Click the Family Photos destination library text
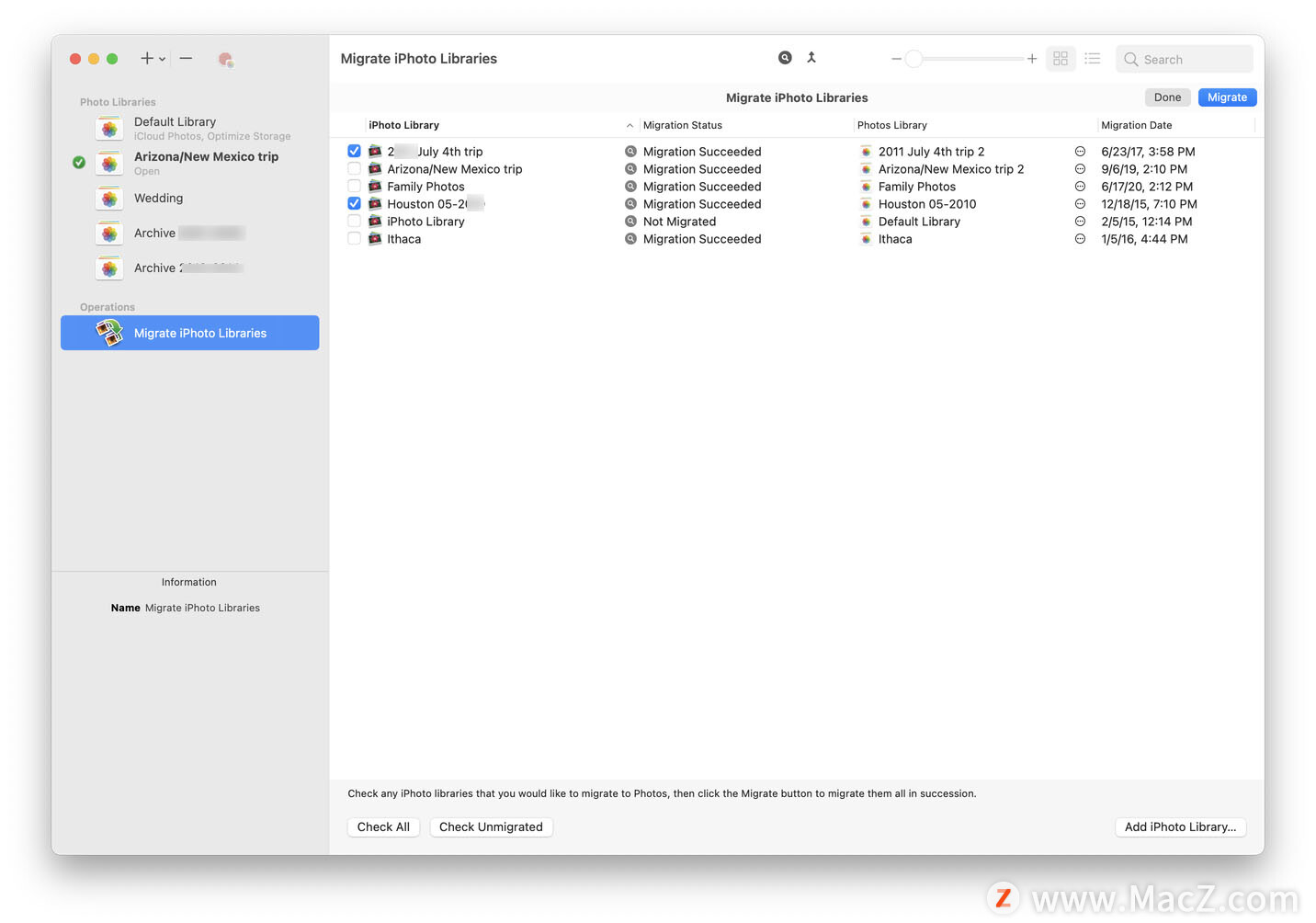Image resolution: width=1316 pixels, height=923 pixels. [x=917, y=187]
